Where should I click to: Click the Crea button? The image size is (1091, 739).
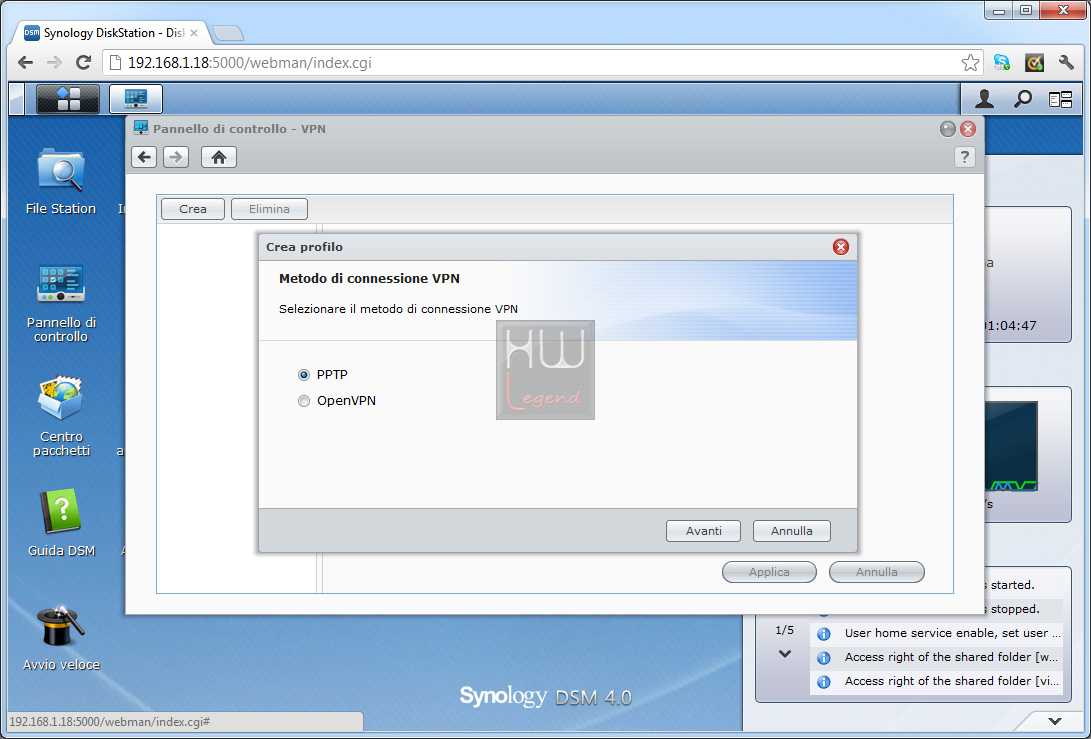click(193, 209)
